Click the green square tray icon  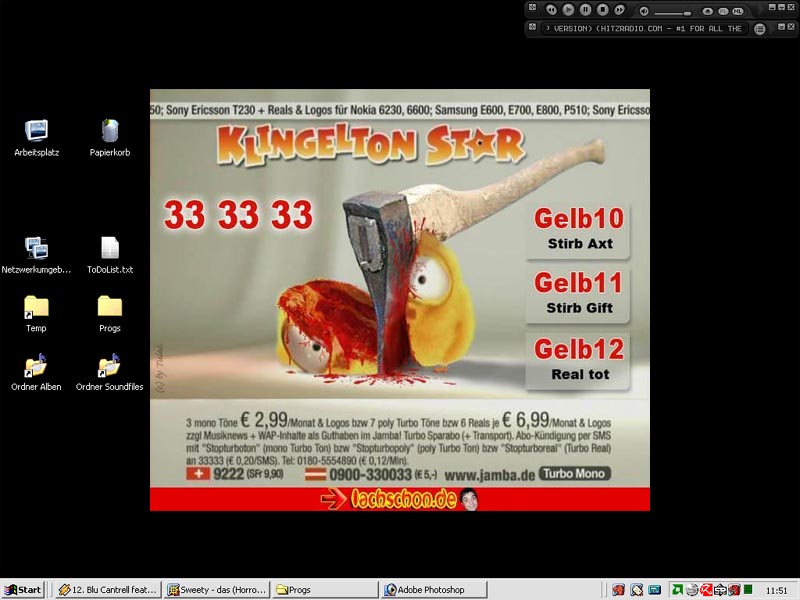click(748, 589)
